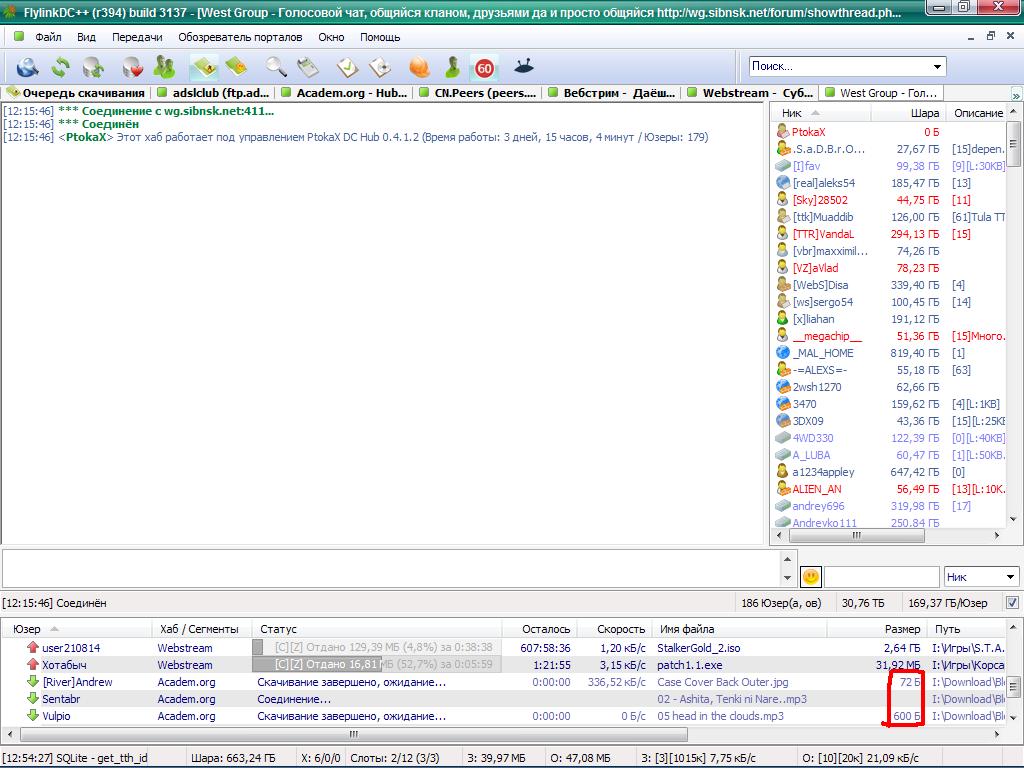
Task: Expand hidden tabs with the overflow chevron
Action: click(1015, 94)
